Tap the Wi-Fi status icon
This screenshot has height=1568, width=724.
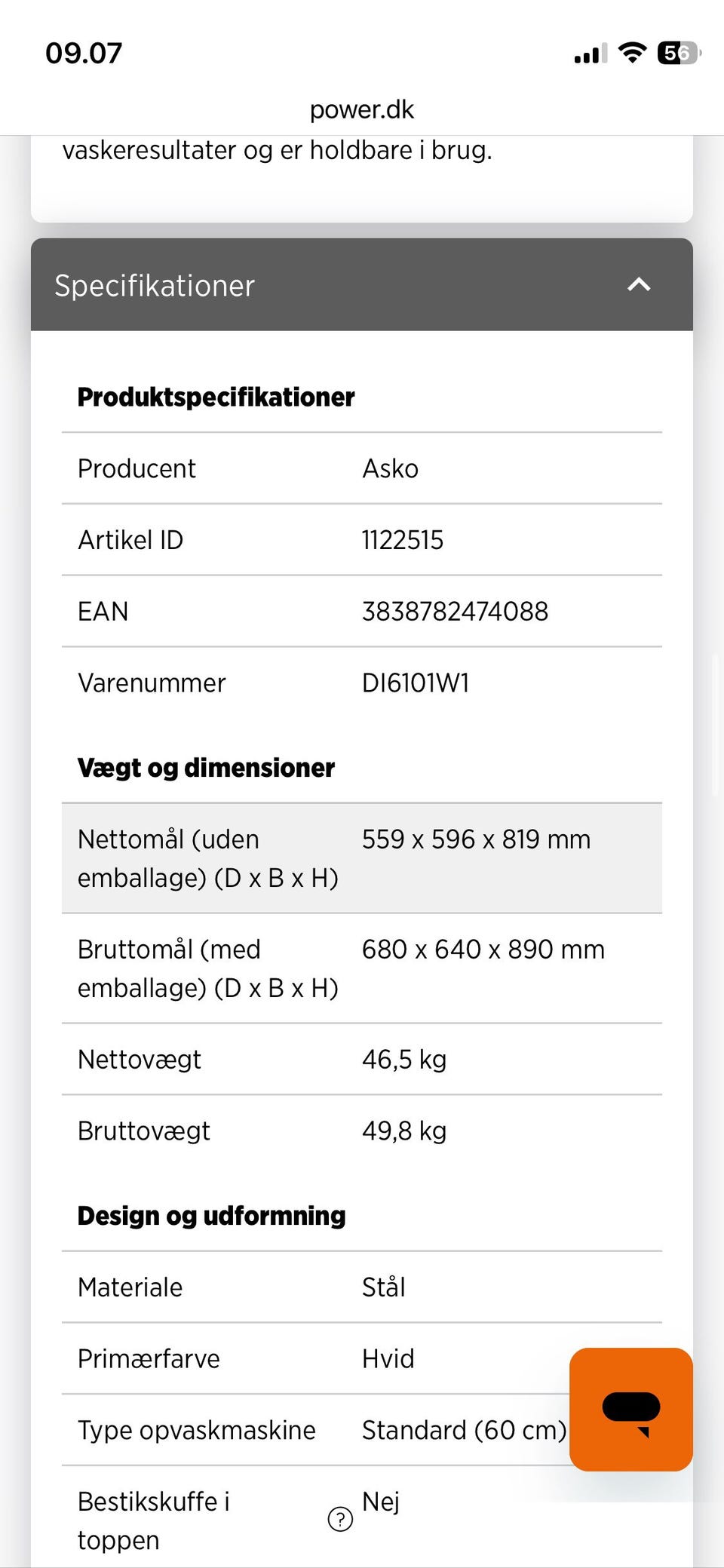coord(632,53)
